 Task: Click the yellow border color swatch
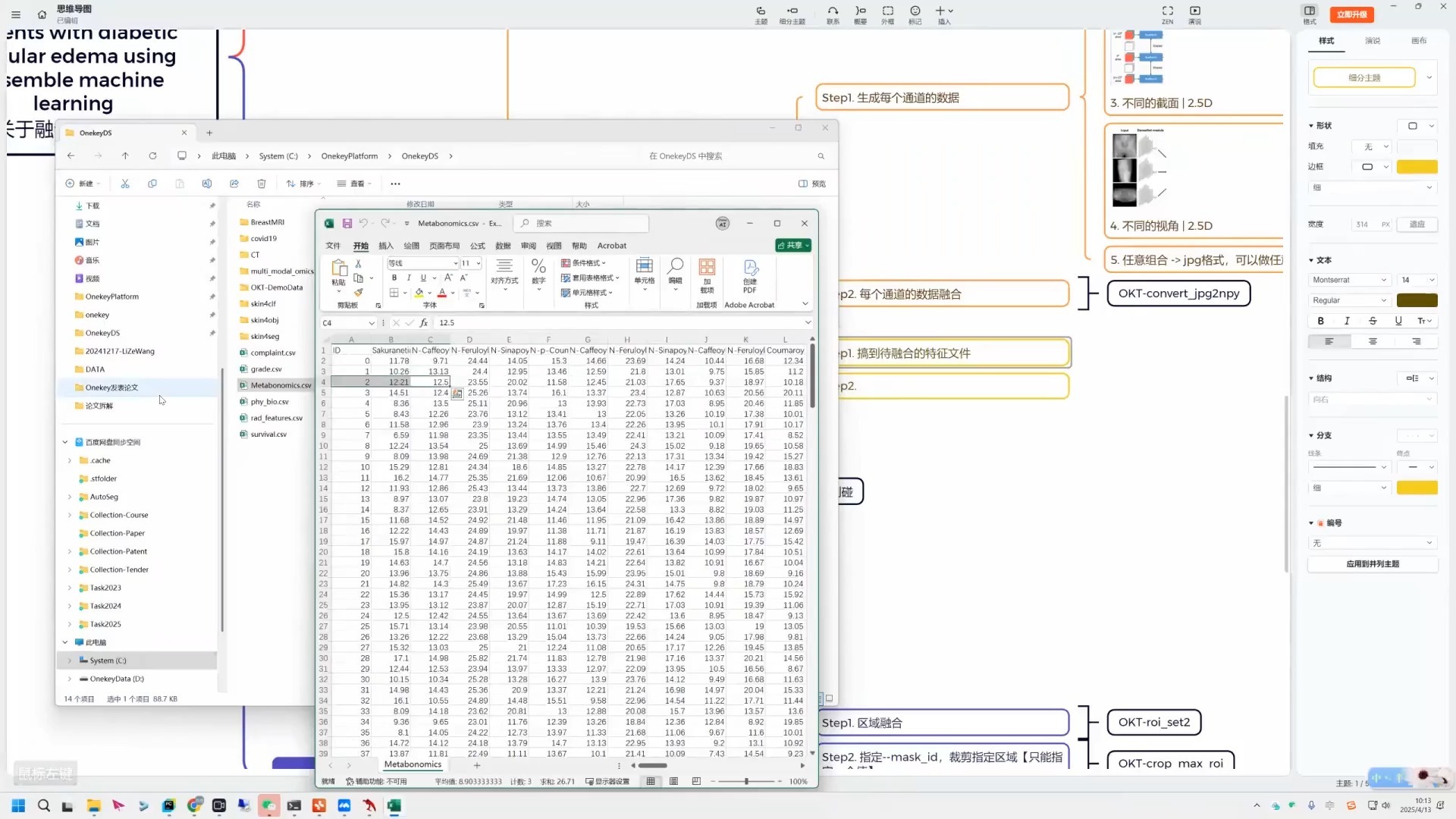1417,167
